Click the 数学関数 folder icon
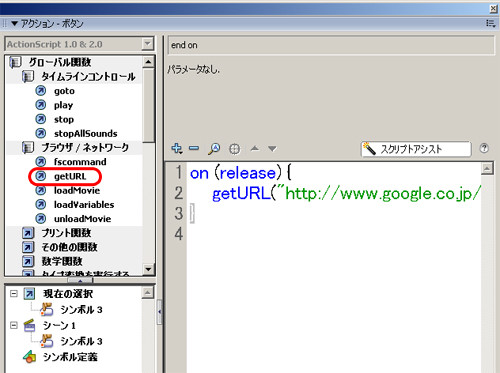500x373 pixels. tap(28, 261)
